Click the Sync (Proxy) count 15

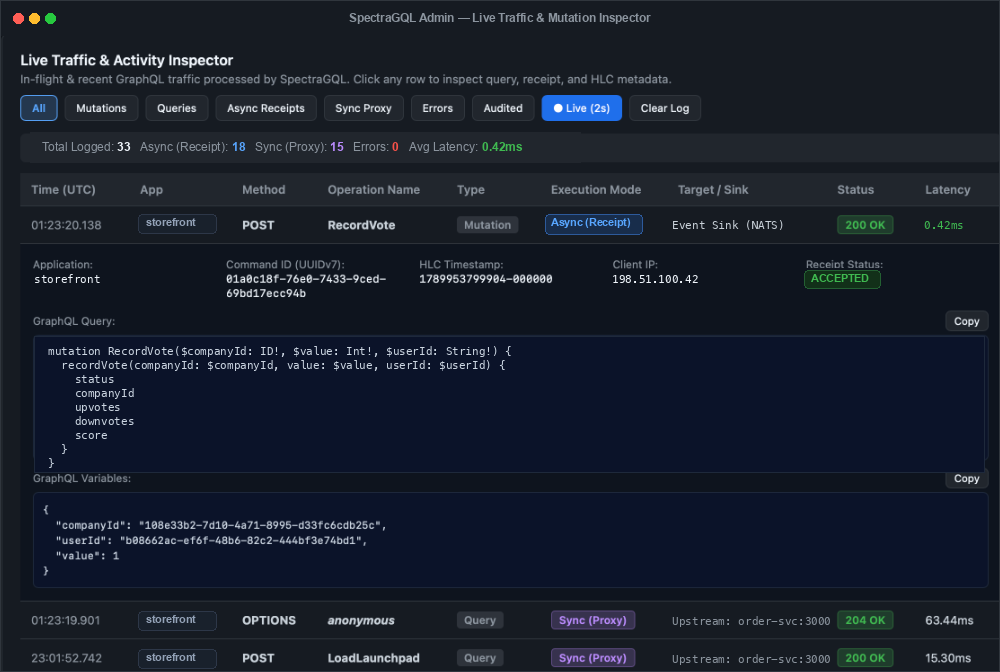coord(337,147)
